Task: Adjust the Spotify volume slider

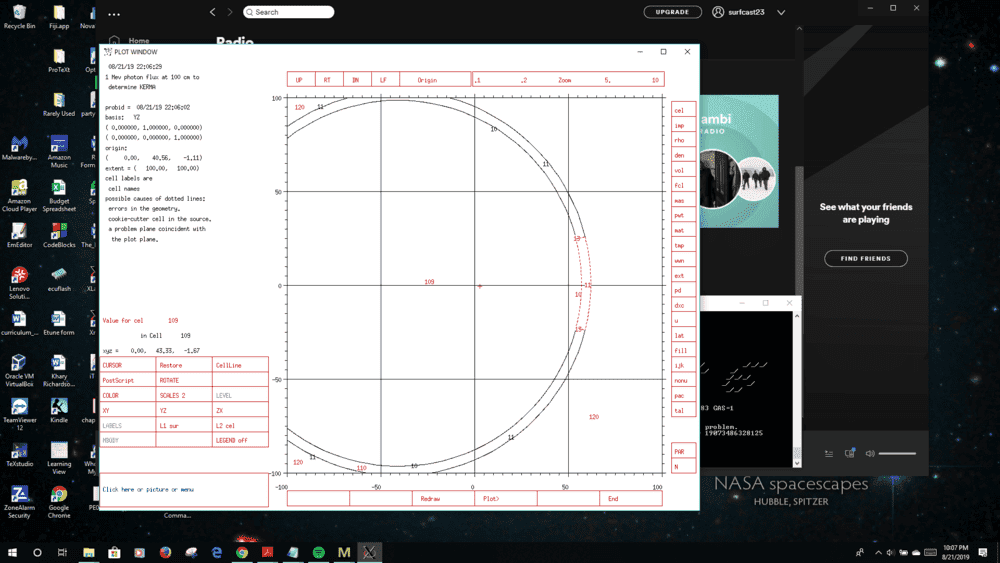Action: coord(897,453)
